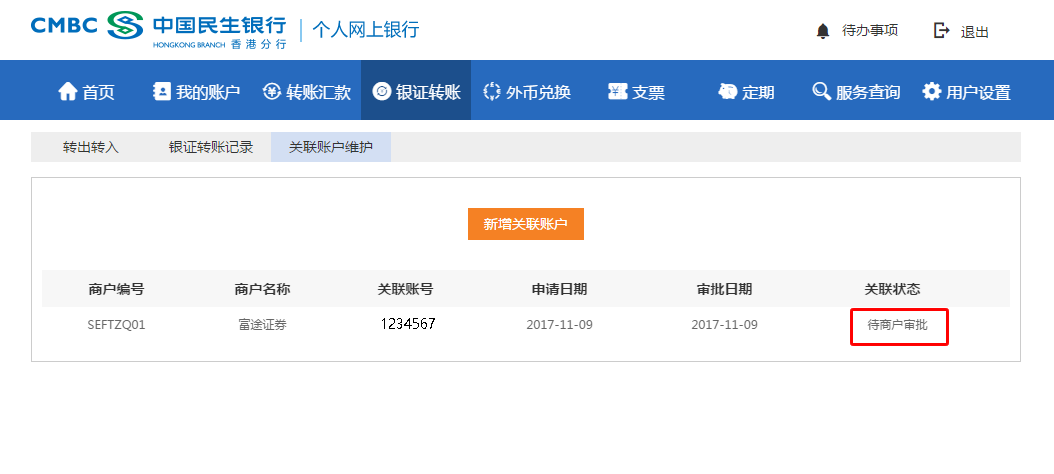Open the 我的账户 contact-card icon

[162, 91]
